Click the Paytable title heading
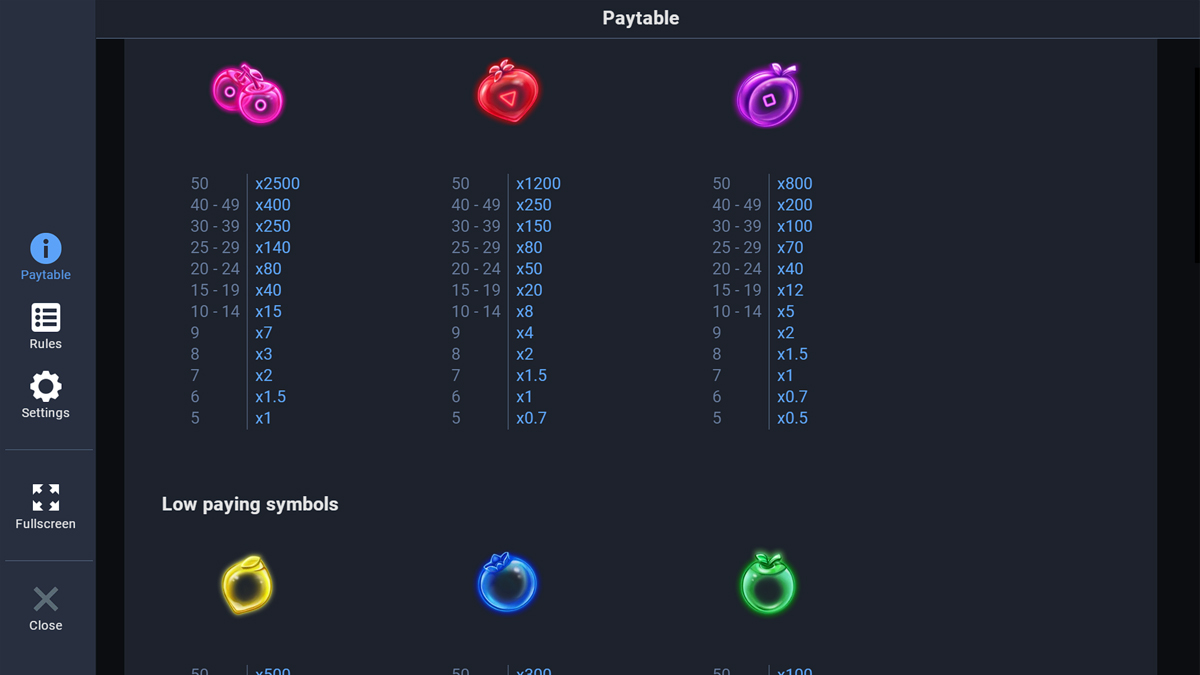 click(x=641, y=18)
